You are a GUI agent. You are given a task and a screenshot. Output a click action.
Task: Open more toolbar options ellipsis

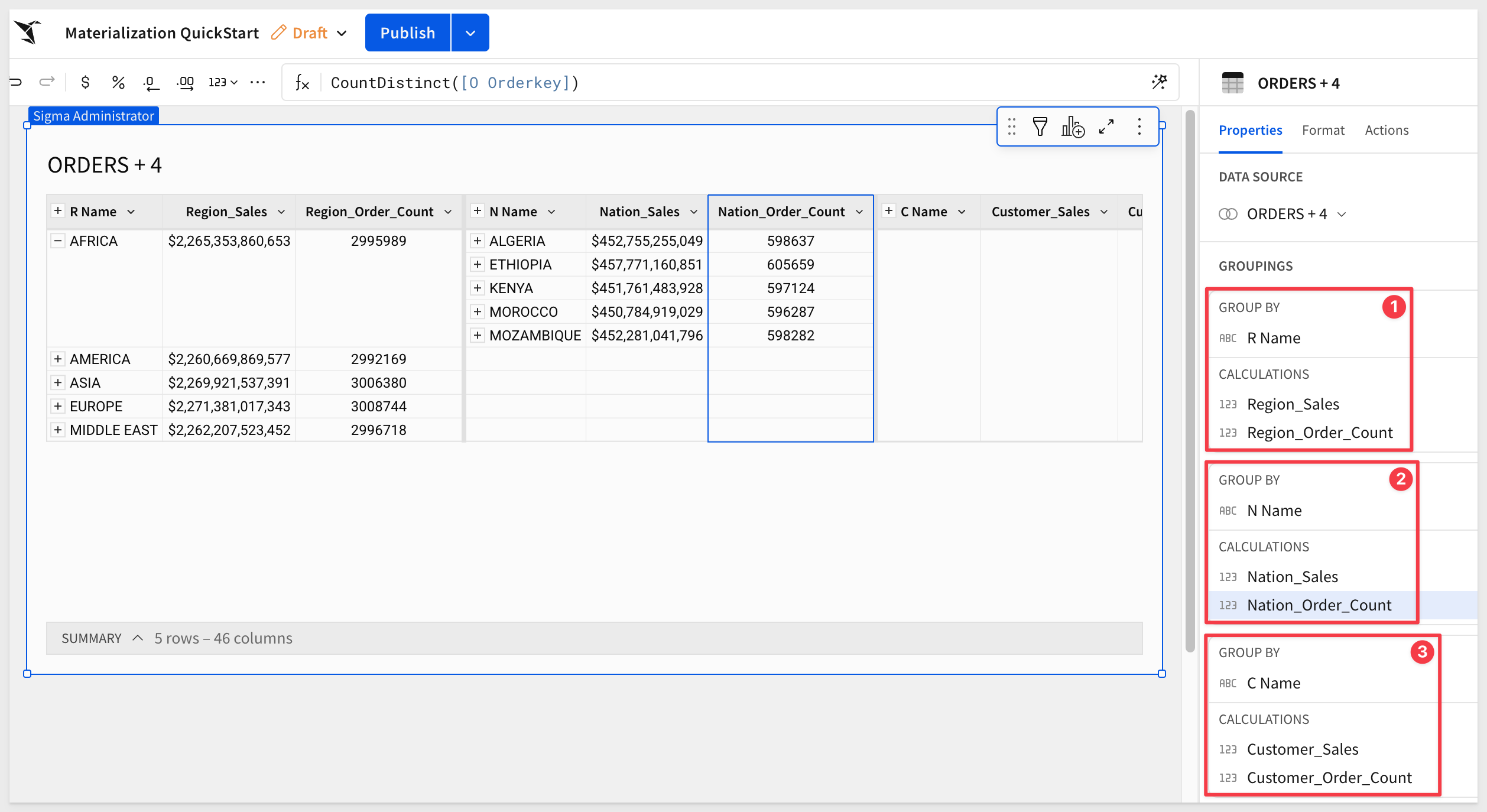pyautogui.click(x=258, y=82)
